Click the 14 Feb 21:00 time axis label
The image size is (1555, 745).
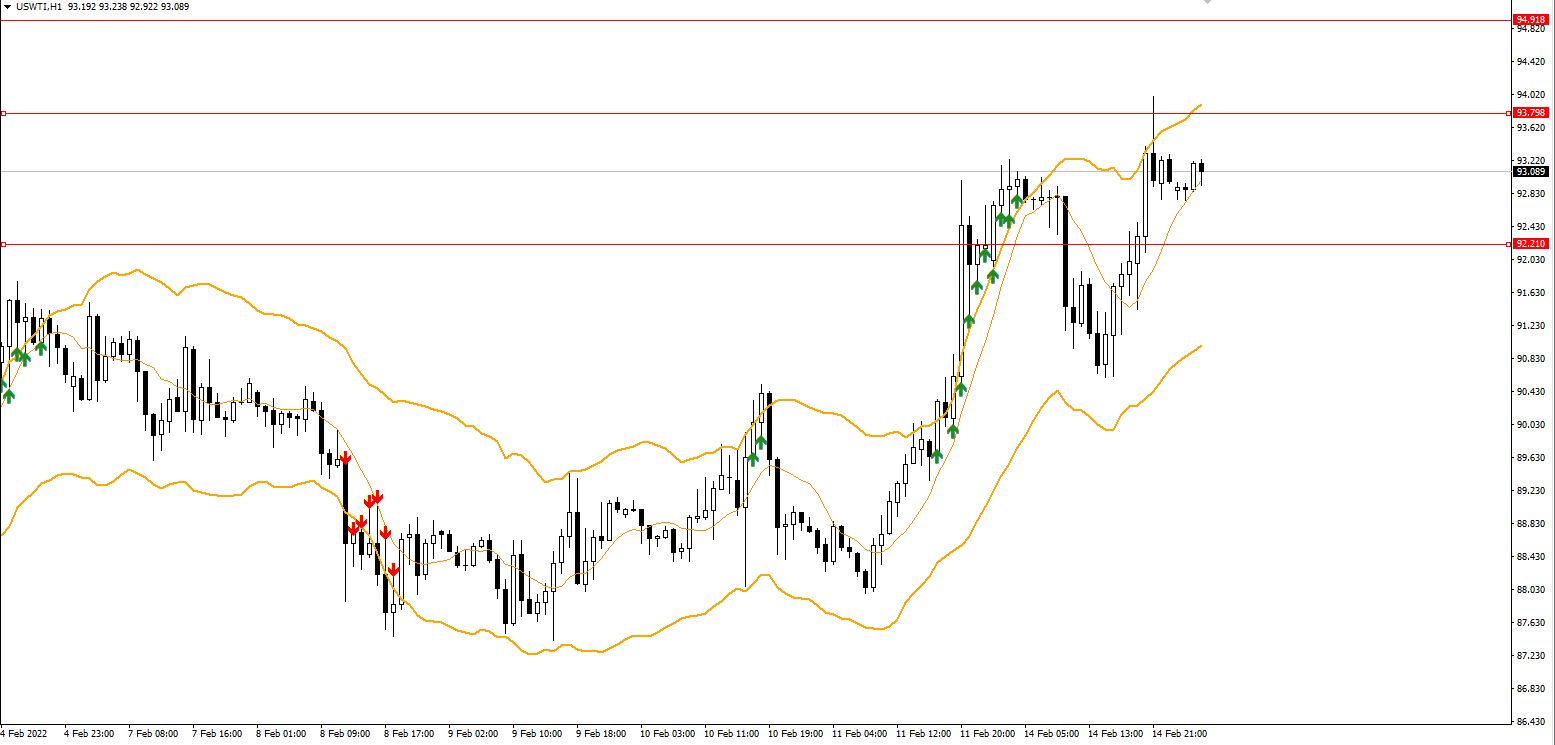pyautogui.click(x=1180, y=734)
